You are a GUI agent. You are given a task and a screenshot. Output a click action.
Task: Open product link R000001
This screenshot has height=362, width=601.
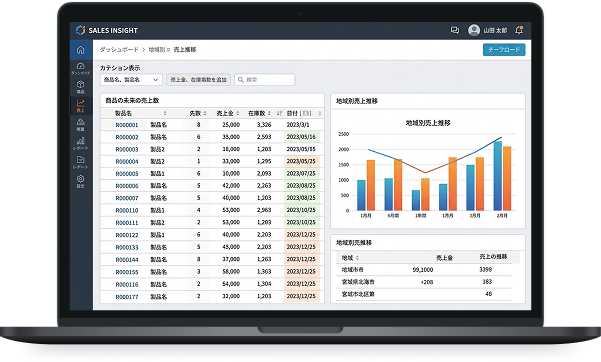[x=126, y=125]
